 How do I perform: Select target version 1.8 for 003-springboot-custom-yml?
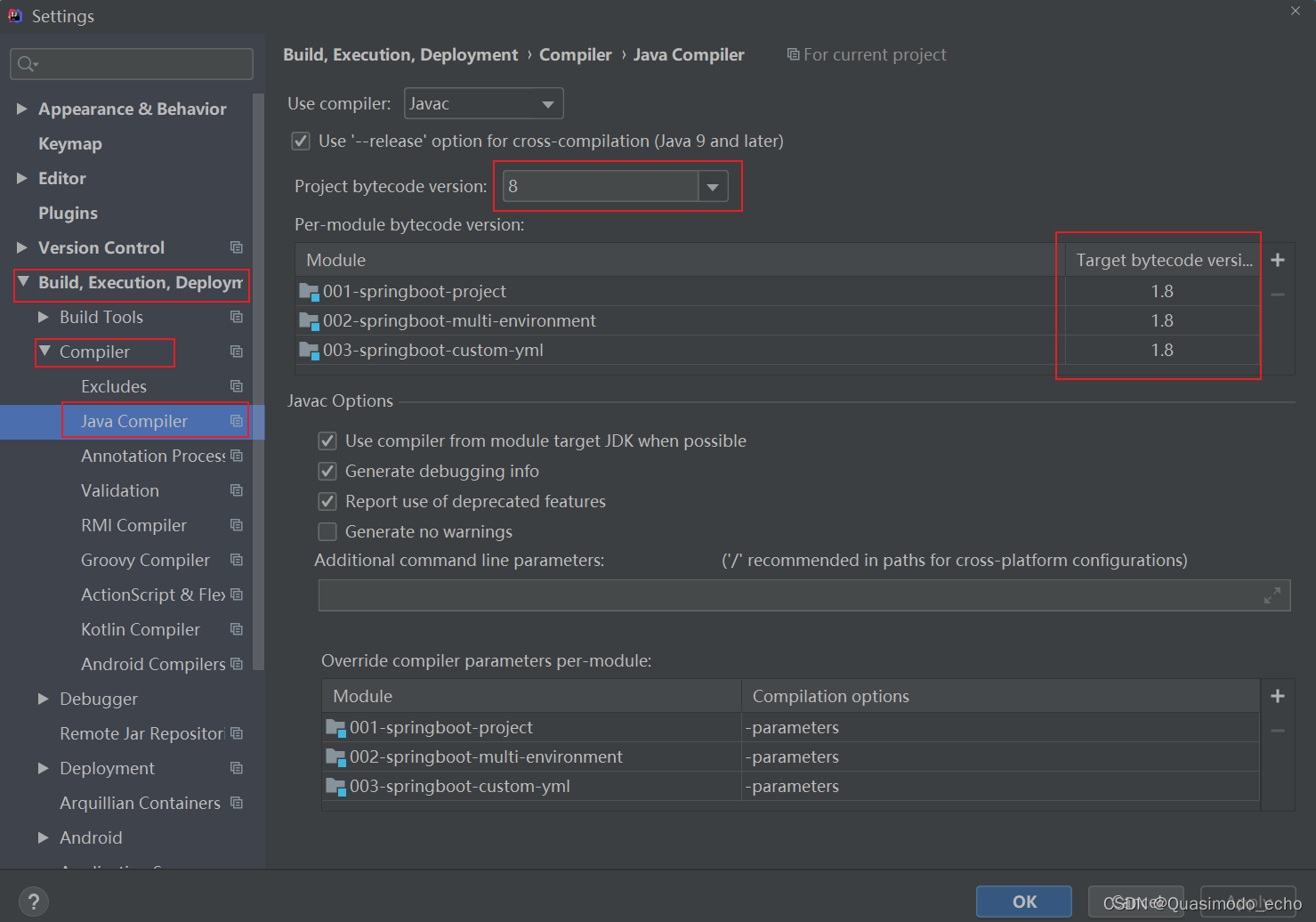(x=1162, y=350)
